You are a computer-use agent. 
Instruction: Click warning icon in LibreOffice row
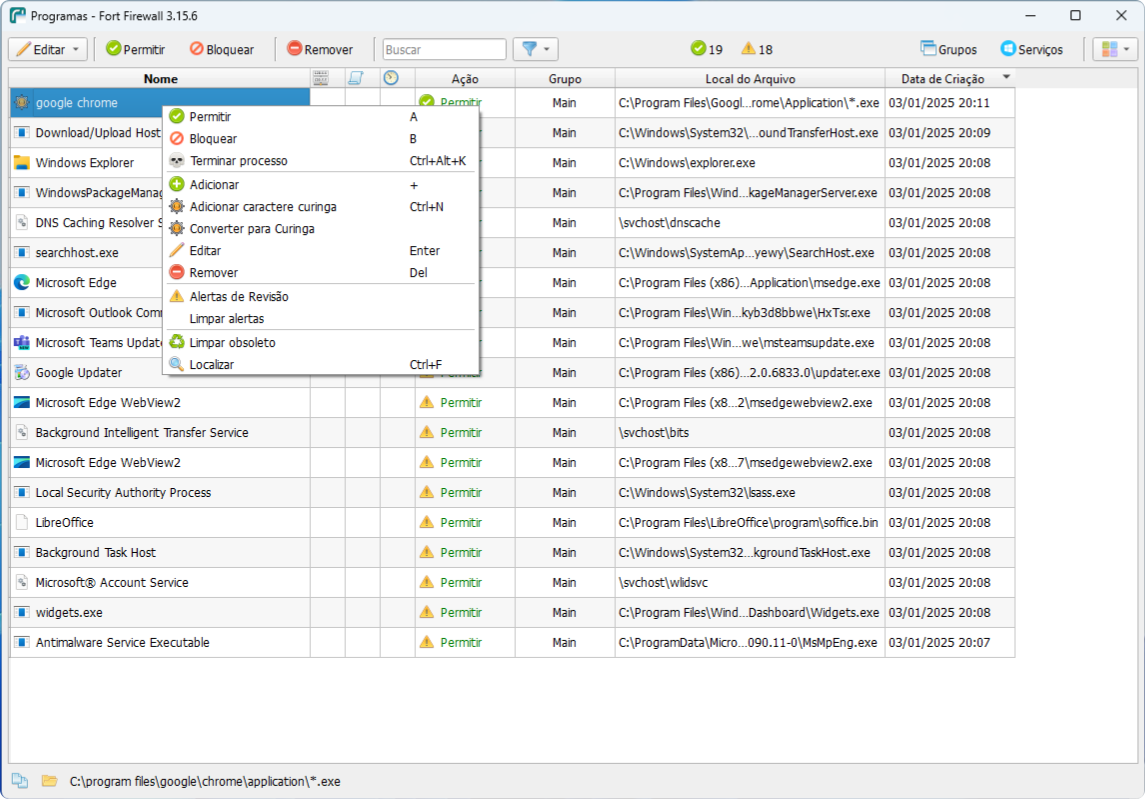(x=426, y=522)
